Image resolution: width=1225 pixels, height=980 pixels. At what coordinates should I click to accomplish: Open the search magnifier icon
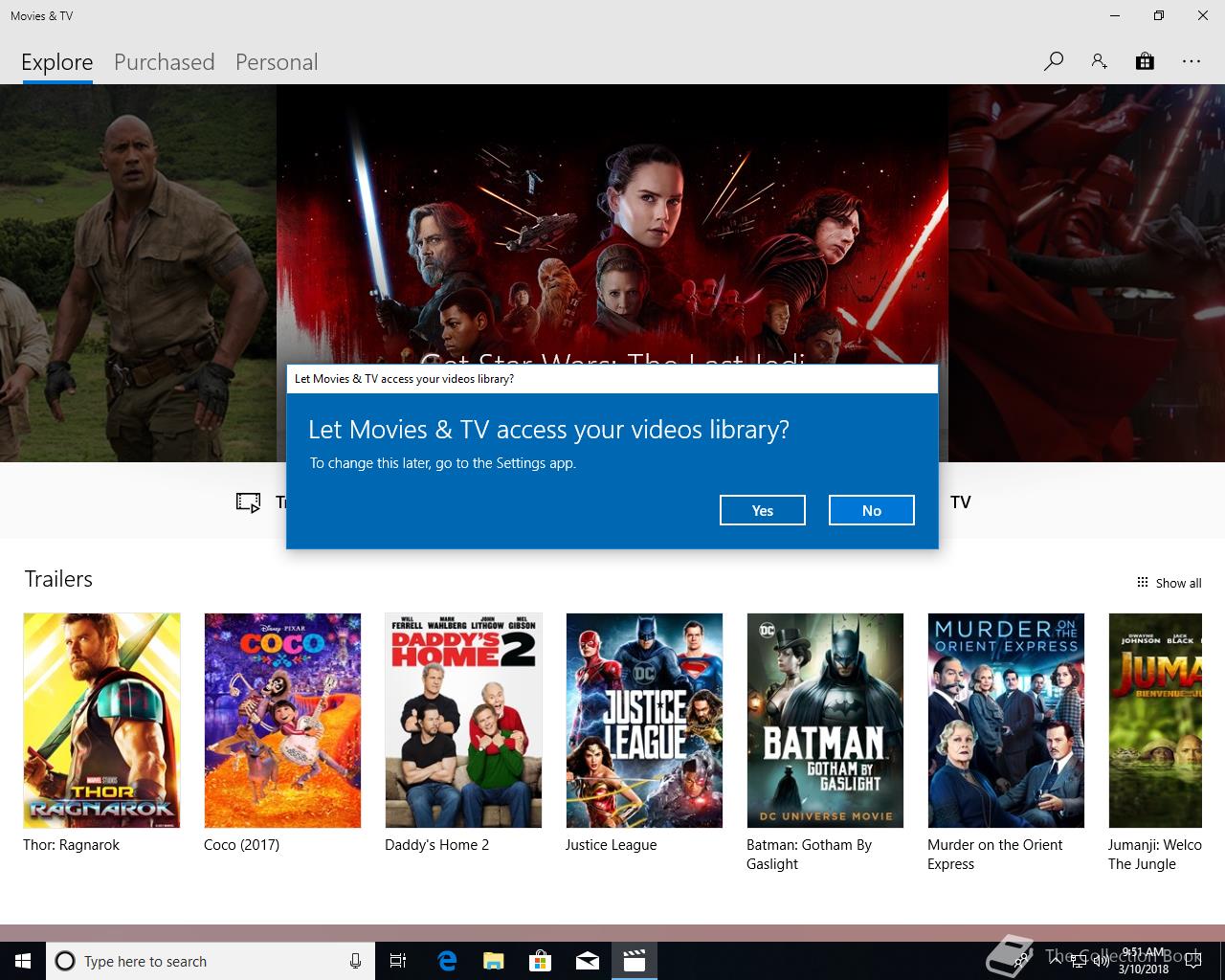pyautogui.click(x=1054, y=61)
